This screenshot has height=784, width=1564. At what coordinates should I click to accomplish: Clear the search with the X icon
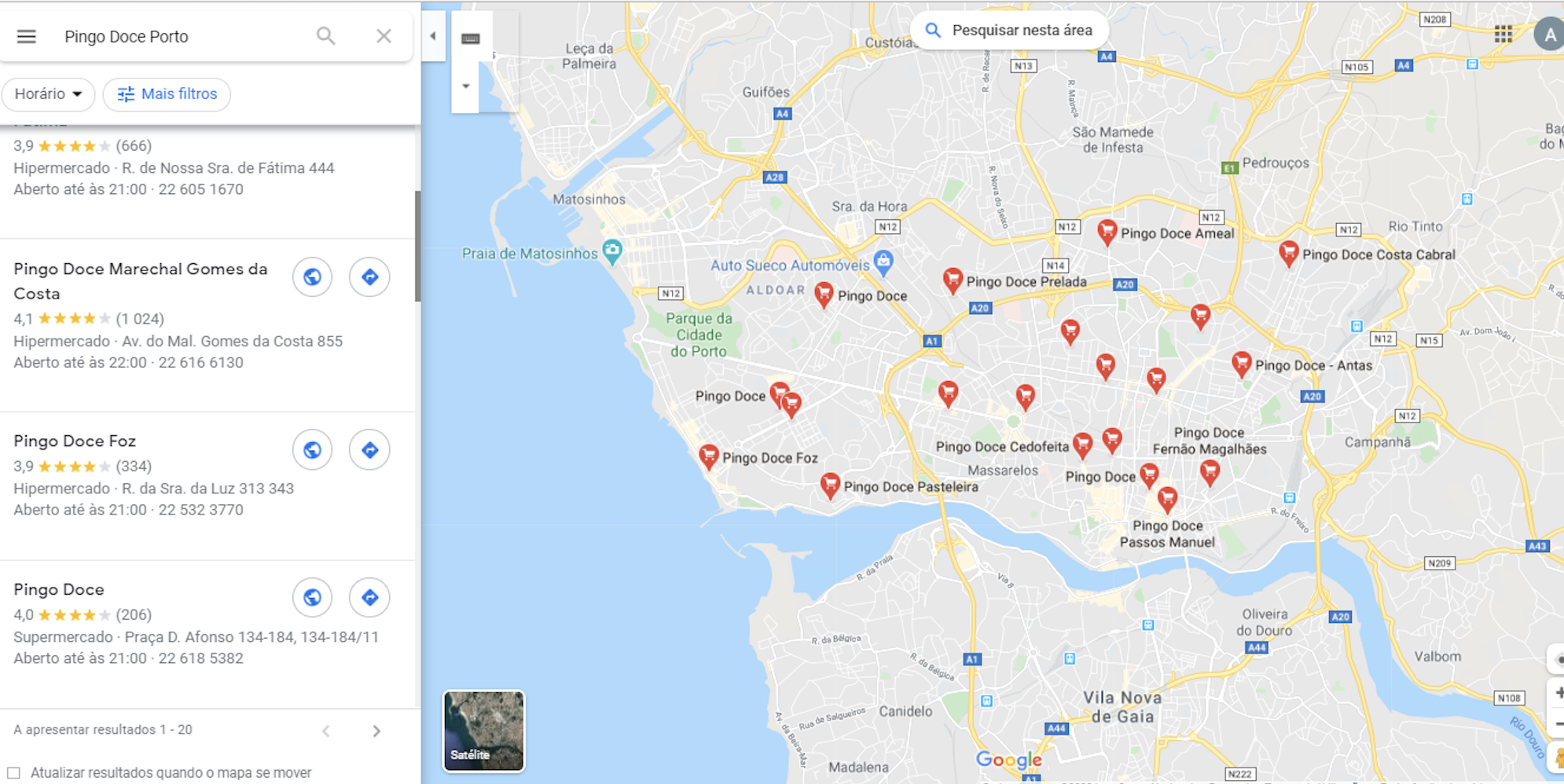[x=384, y=36]
